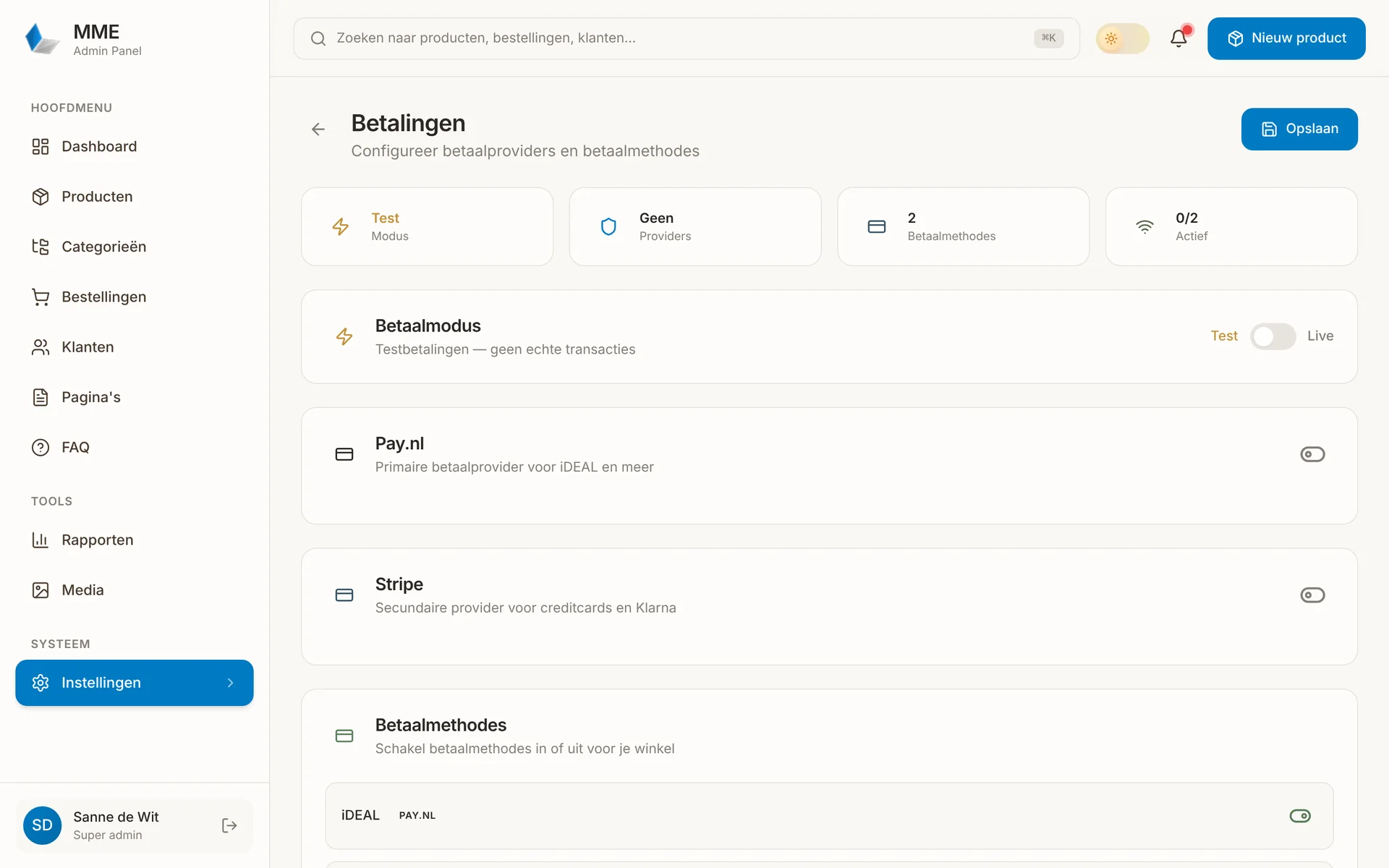Image resolution: width=1389 pixels, height=868 pixels.
Task: Click the SD user avatar
Action: tap(42, 825)
